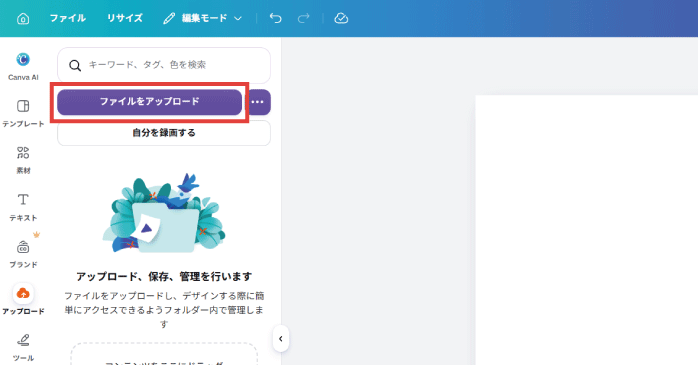Open the 素材 elements panel

23,160
